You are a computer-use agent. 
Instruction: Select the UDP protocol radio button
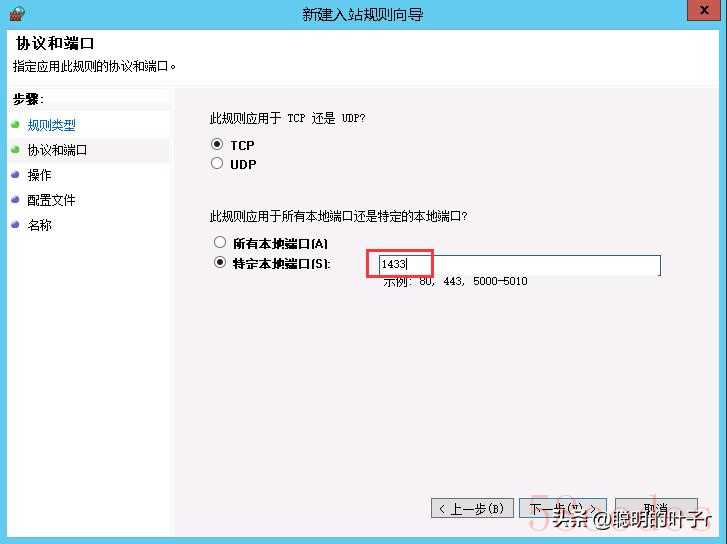click(x=217, y=163)
